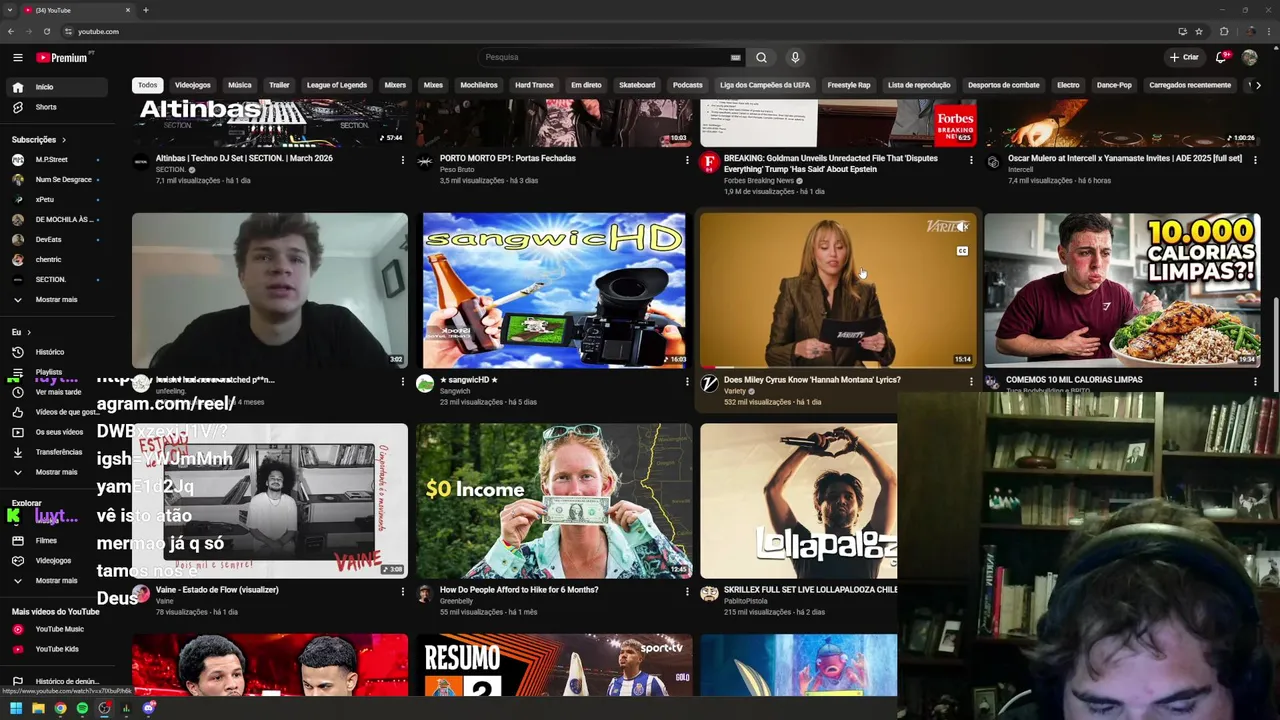Open Spotify from the taskbar
This screenshot has width=1280, height=720.
[x=82, y=708]
